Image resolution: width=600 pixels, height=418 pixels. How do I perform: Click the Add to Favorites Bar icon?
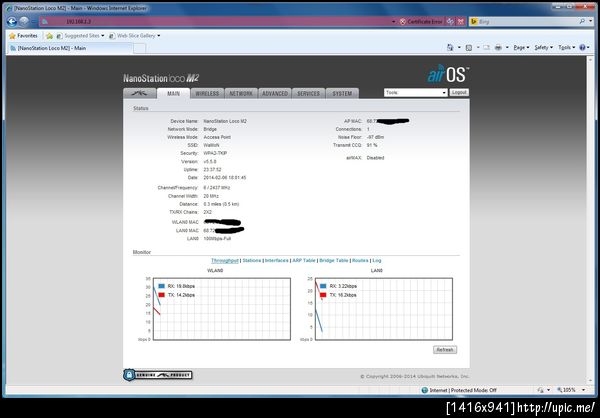(x=49, y=36)
